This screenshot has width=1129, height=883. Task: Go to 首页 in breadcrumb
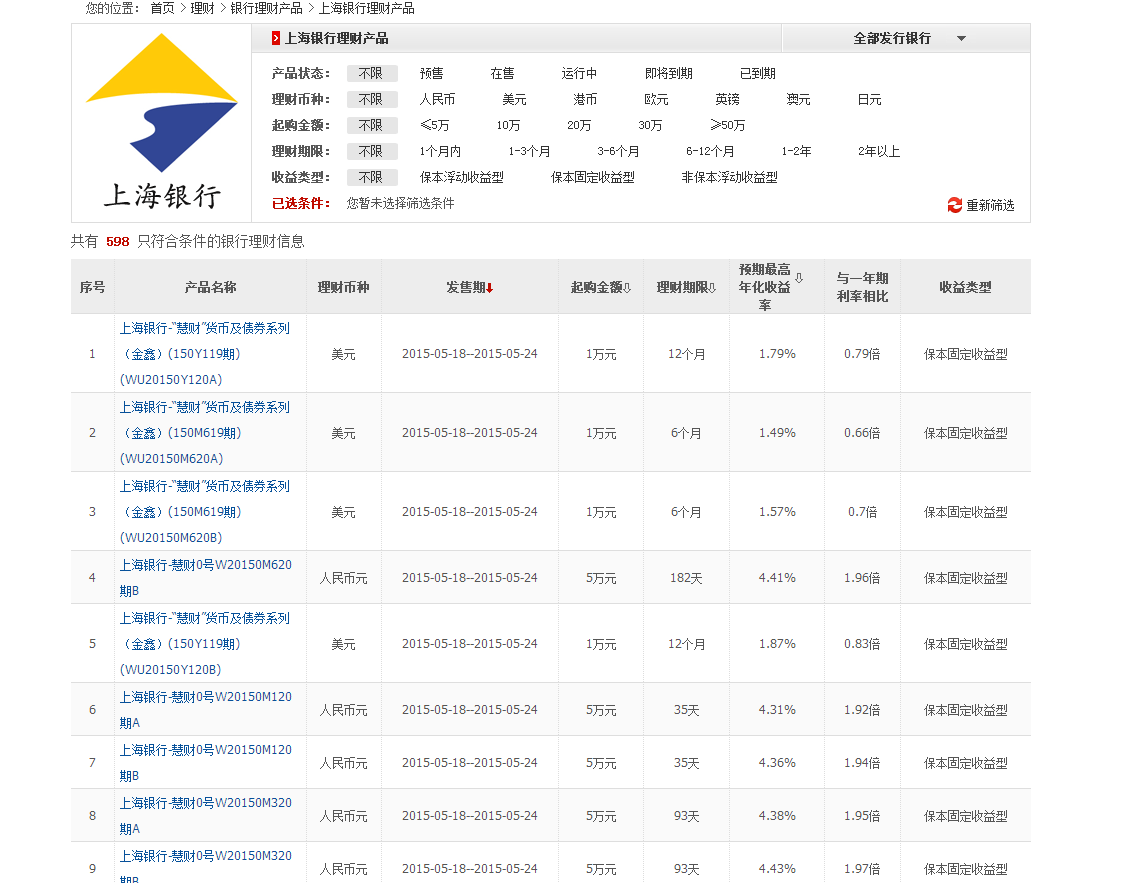click(x=162, y=9)
